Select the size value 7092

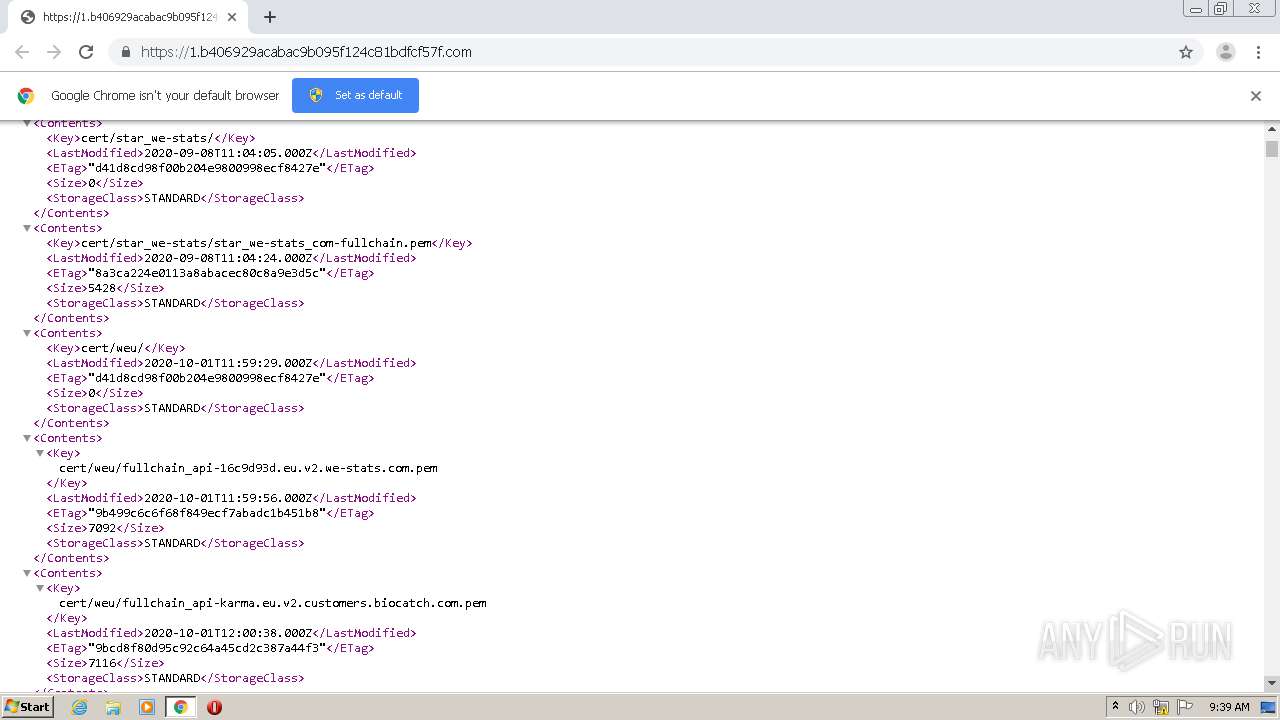[102, 528]
